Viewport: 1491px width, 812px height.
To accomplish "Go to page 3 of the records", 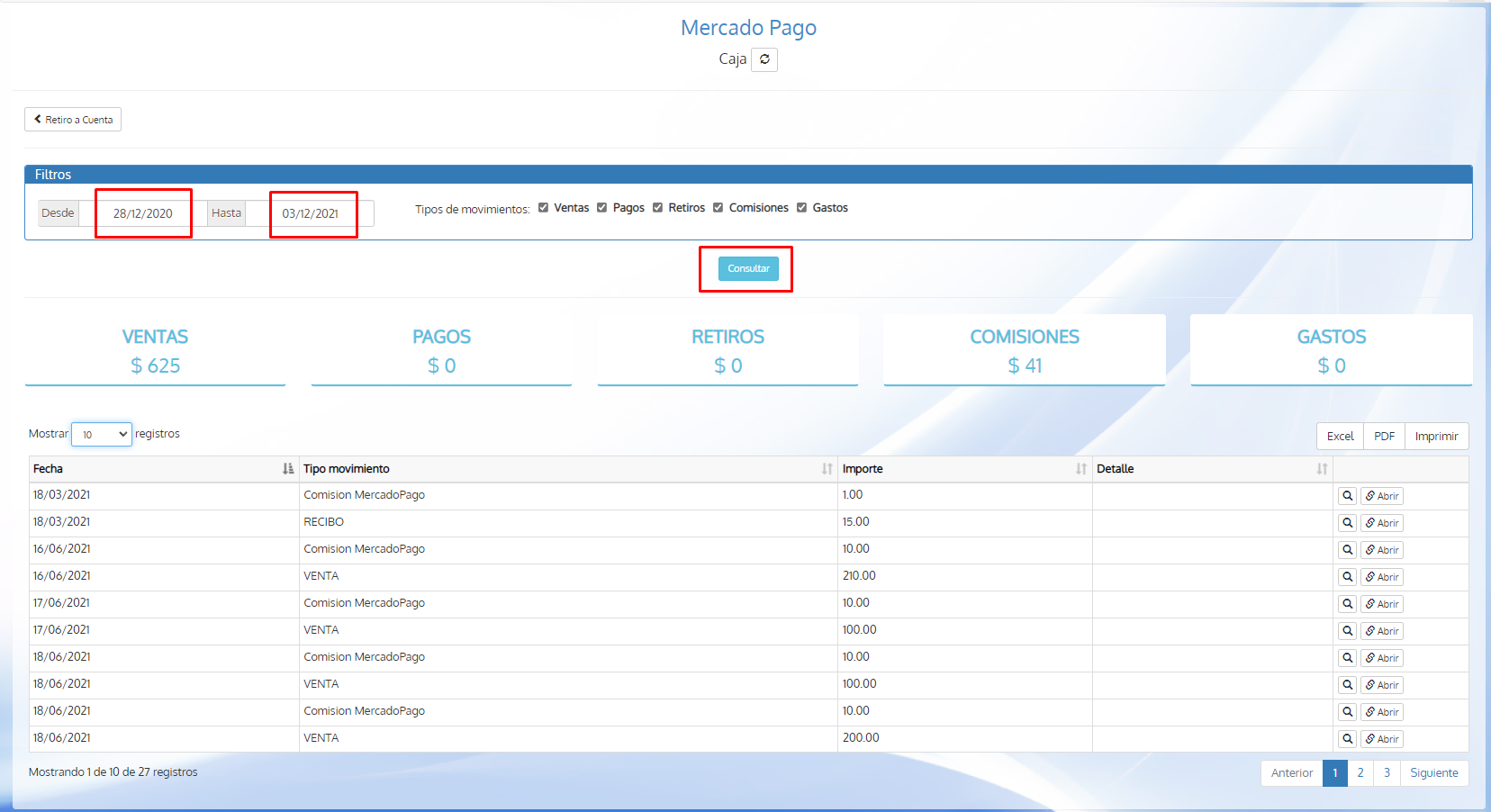I will [x=1387, y=772].
